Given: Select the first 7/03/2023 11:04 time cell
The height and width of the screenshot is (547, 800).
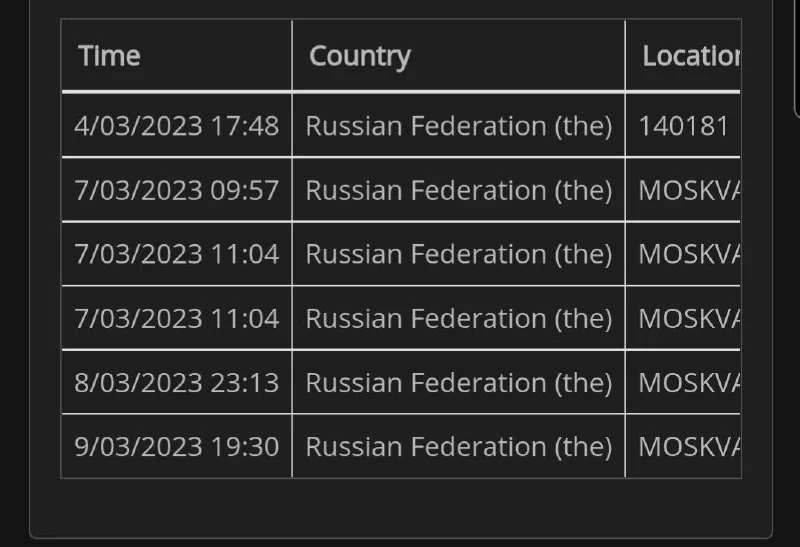Looking at the screenshot, I should [176, 254].
